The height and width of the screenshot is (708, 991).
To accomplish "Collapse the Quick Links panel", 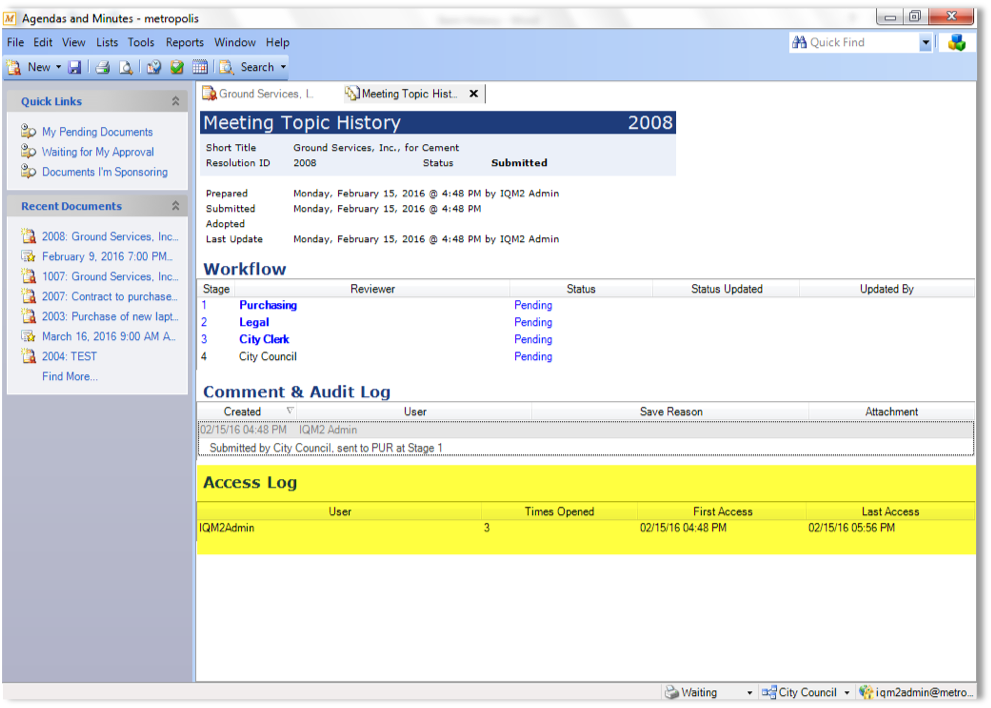I will coord(176,101).
